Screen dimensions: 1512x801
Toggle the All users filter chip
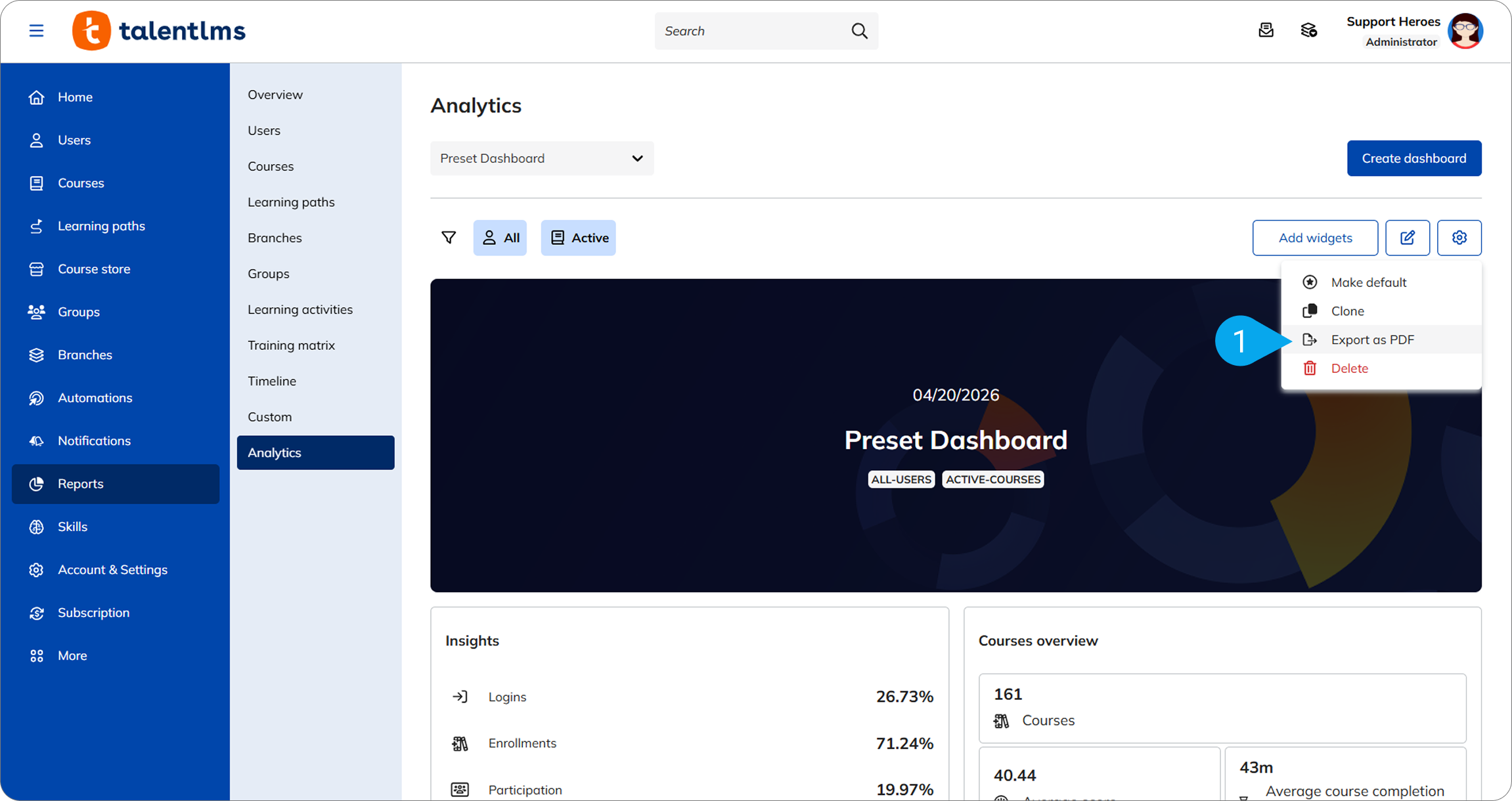coord(500,238)
